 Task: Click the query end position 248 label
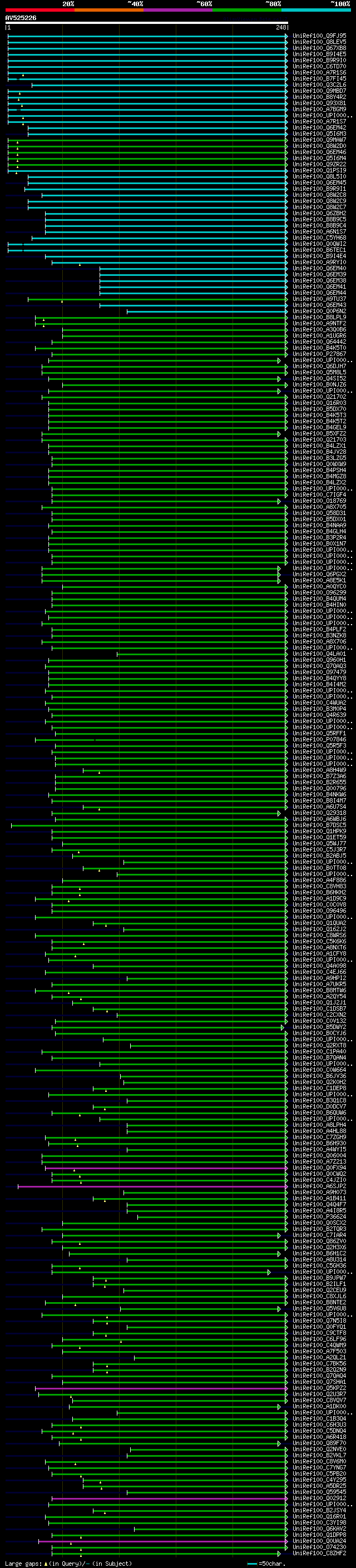click(x=280, y=28)
